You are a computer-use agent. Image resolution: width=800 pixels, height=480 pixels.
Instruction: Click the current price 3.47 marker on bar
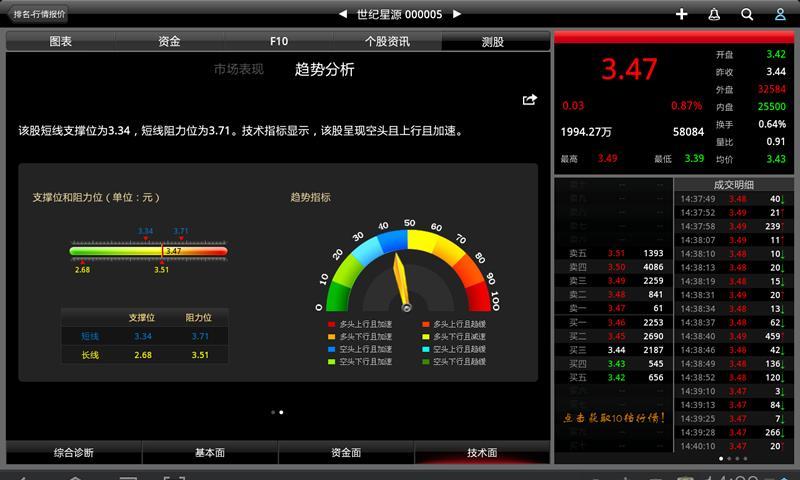[x=172, y=251]
